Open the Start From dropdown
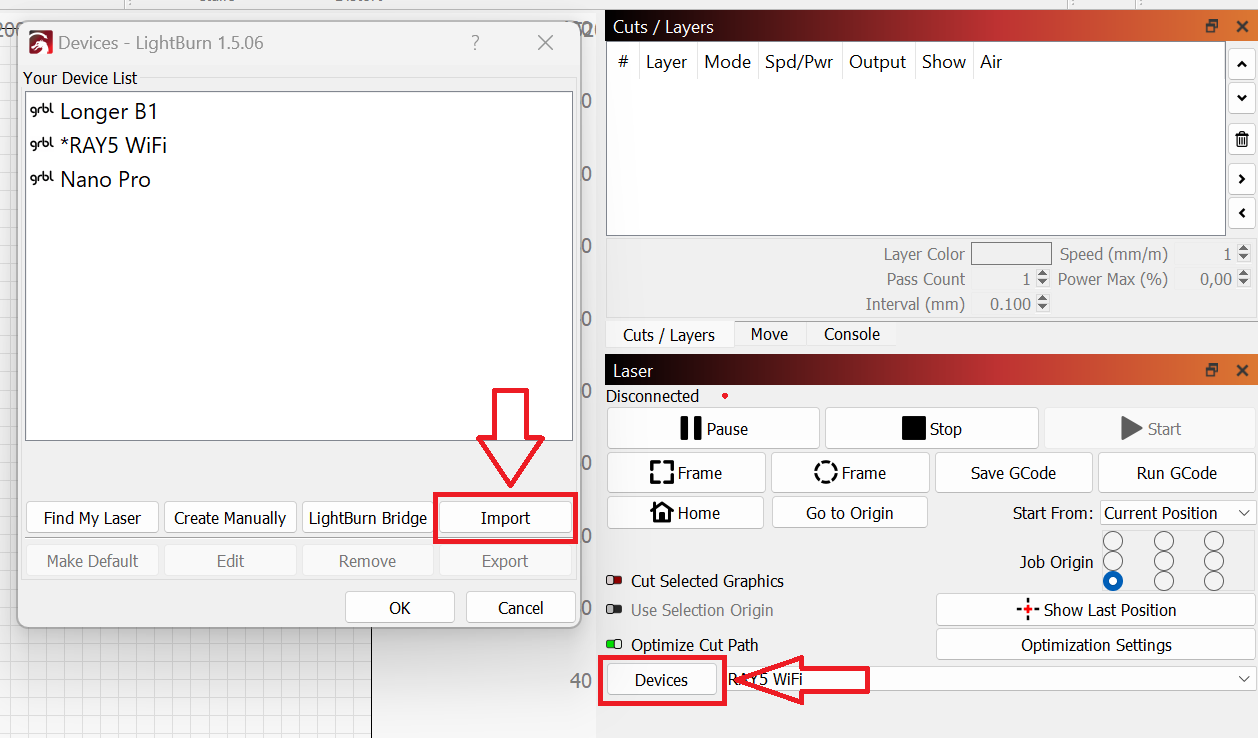 pyautogui.click(x=1177, y=513)
